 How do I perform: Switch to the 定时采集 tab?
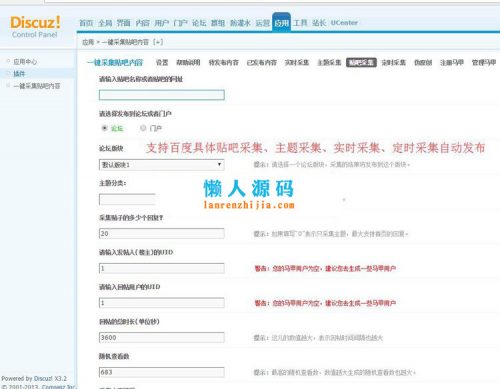tap(394, 62)
